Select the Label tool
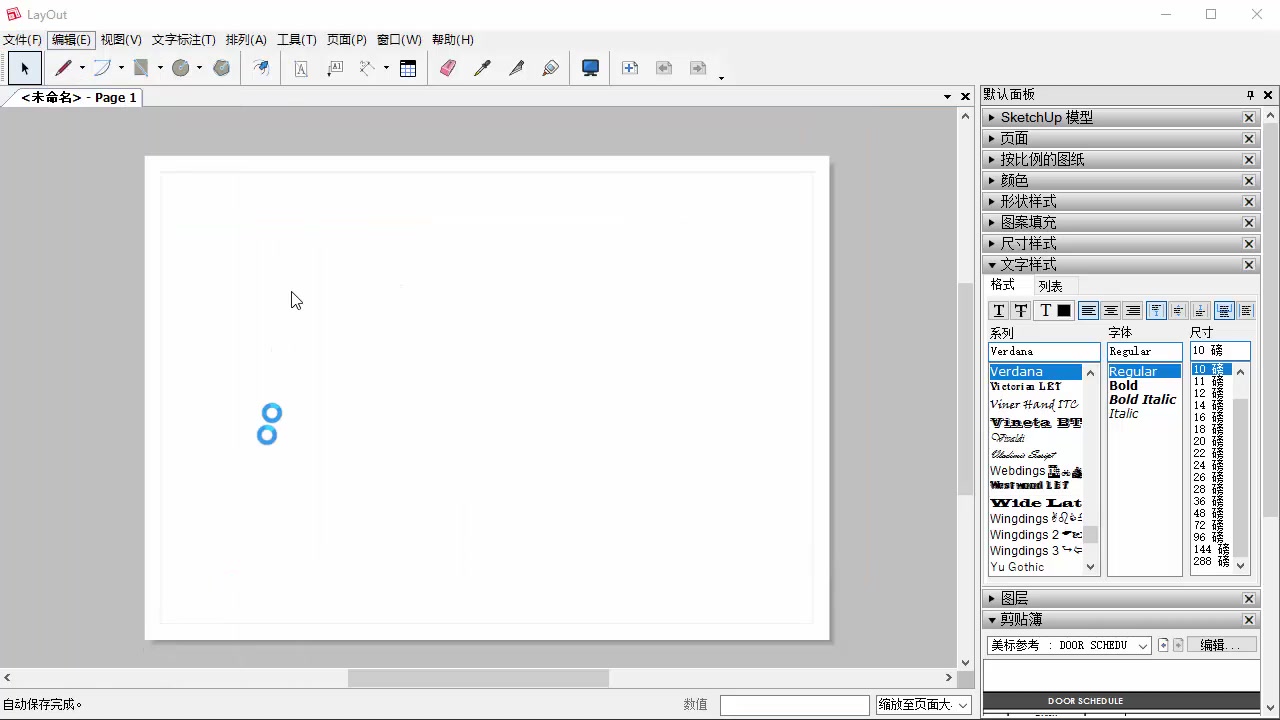 (x=335, y=68)
